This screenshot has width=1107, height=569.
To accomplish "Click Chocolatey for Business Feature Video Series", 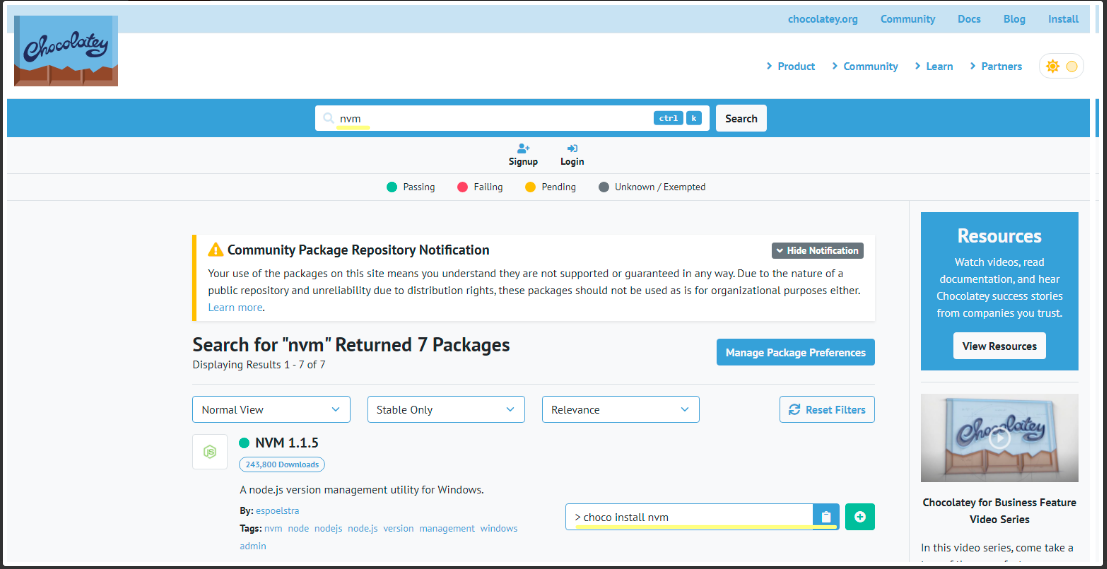I will tap(999, 511).
